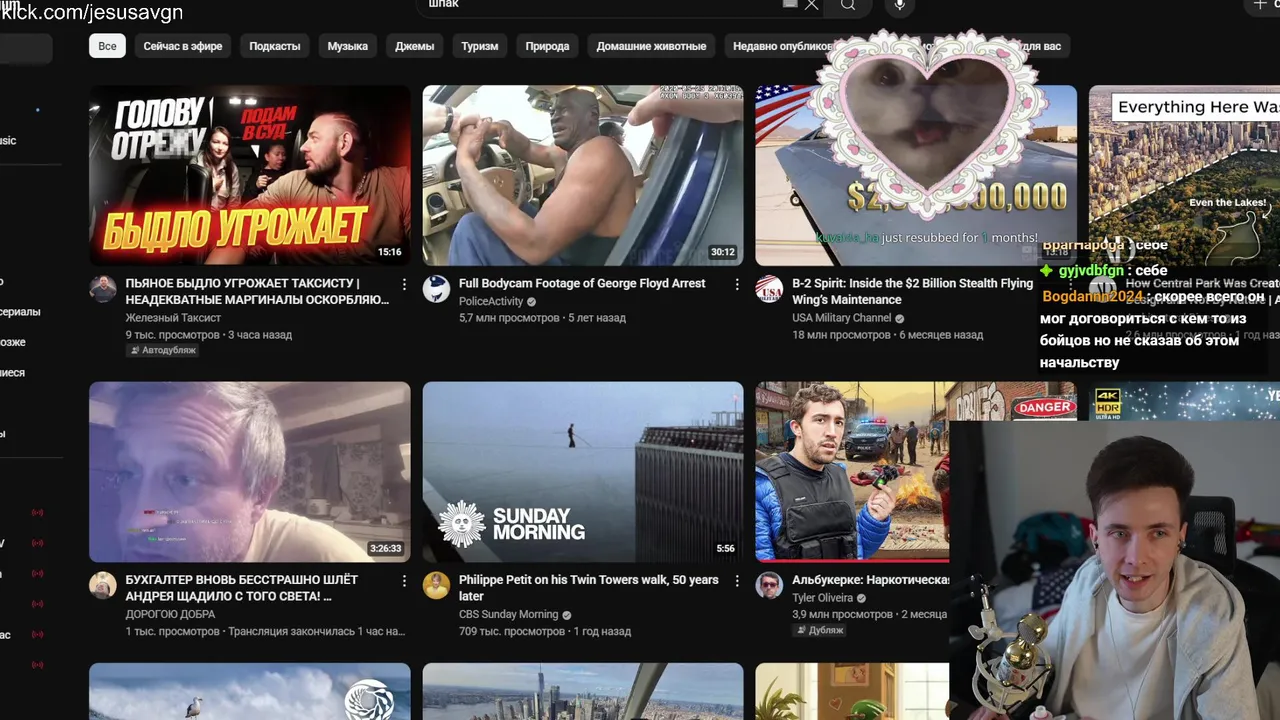Click the 15:16 duration label
Viewport: 1280px width, 720px height.
(390, 252)
